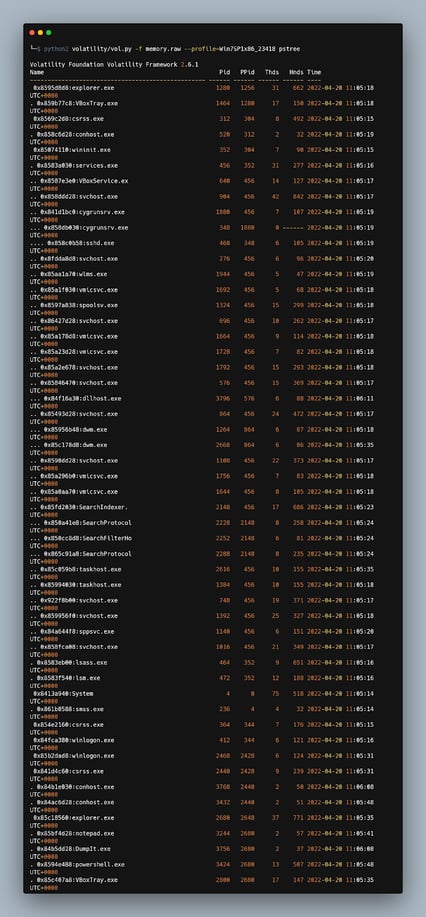Click the Thds column header

tap(272, 72)
